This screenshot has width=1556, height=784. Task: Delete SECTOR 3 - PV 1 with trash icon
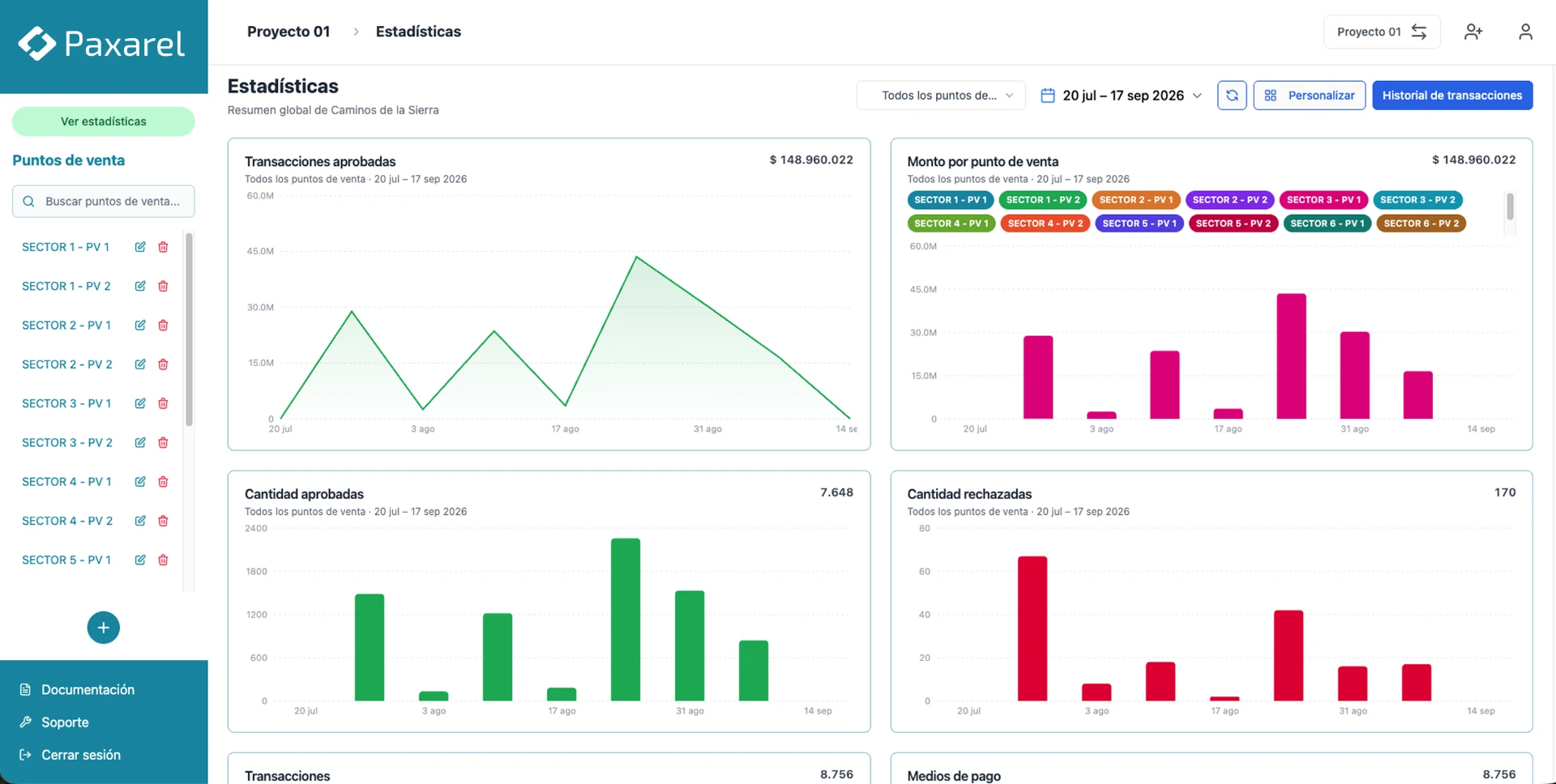pyautogui.click(x=163, y=403)
